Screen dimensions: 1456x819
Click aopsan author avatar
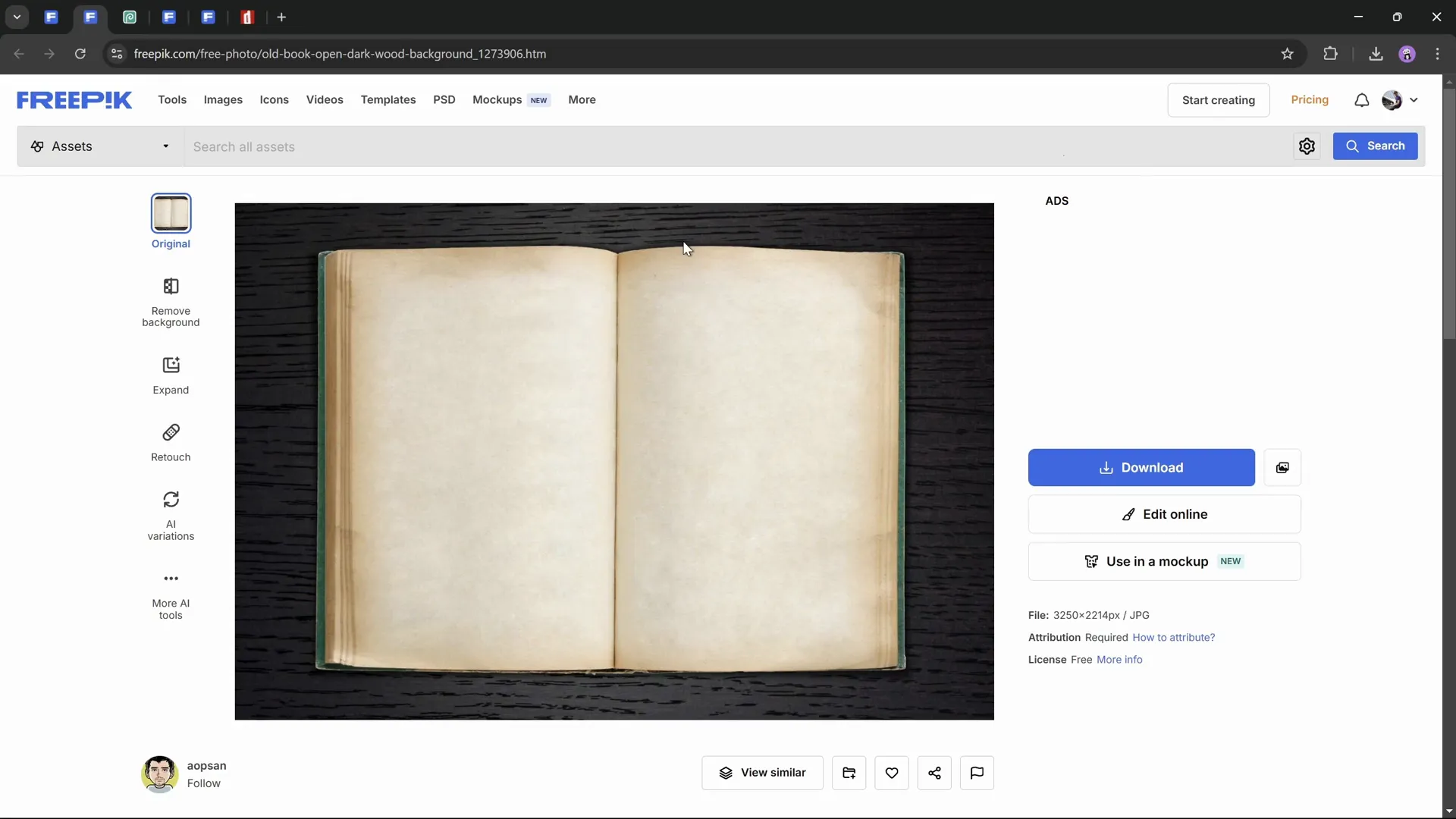coord(160,774)
